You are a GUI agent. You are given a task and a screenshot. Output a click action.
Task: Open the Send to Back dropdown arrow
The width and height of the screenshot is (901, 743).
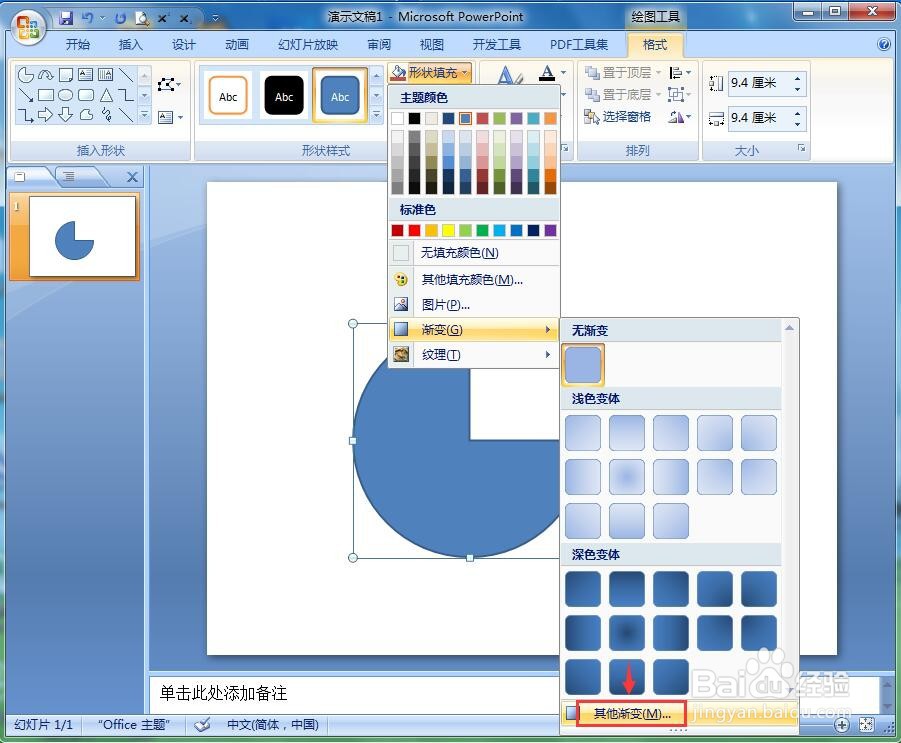point(659,94)
